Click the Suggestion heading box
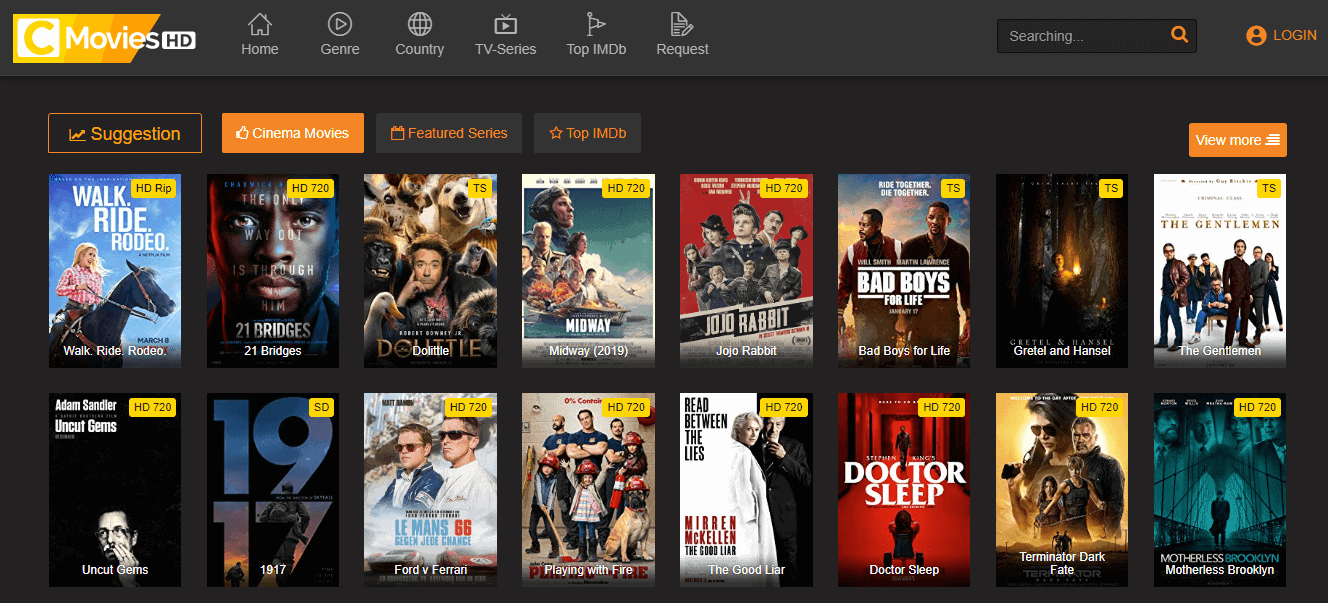This screenshot has height=603, width=1328. (x=125, y=133)
